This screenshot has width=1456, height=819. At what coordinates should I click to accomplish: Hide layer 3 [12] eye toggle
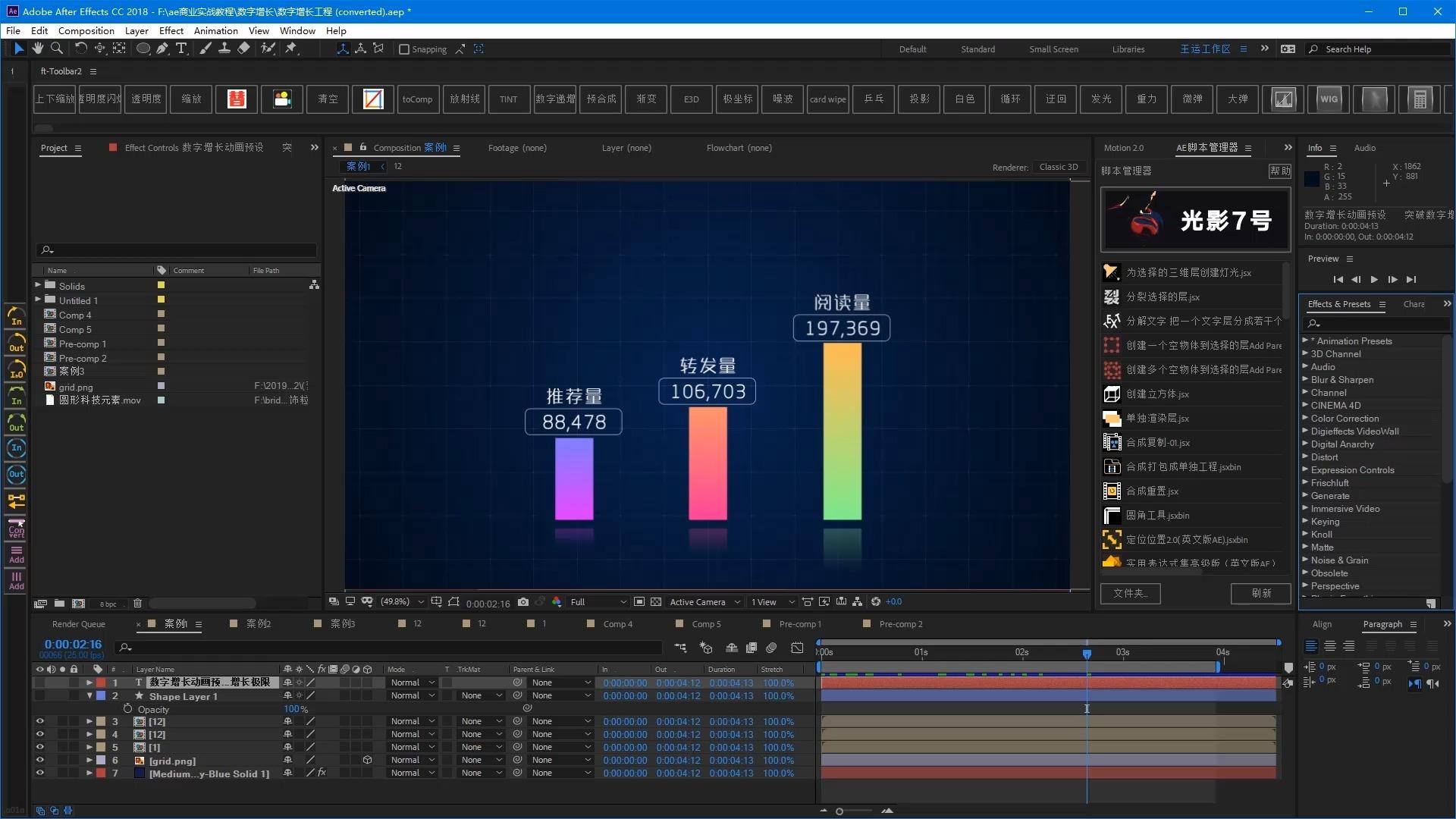tap(40, 722)
